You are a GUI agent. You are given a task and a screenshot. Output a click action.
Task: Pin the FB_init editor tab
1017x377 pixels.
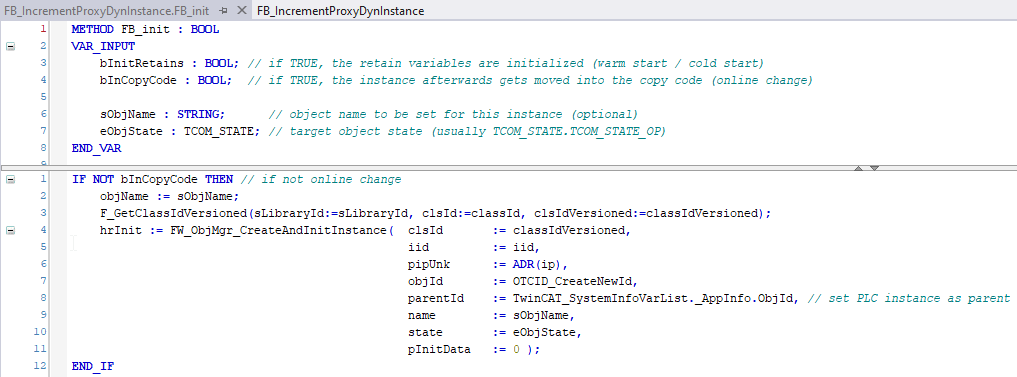click(x=223, y=11)
